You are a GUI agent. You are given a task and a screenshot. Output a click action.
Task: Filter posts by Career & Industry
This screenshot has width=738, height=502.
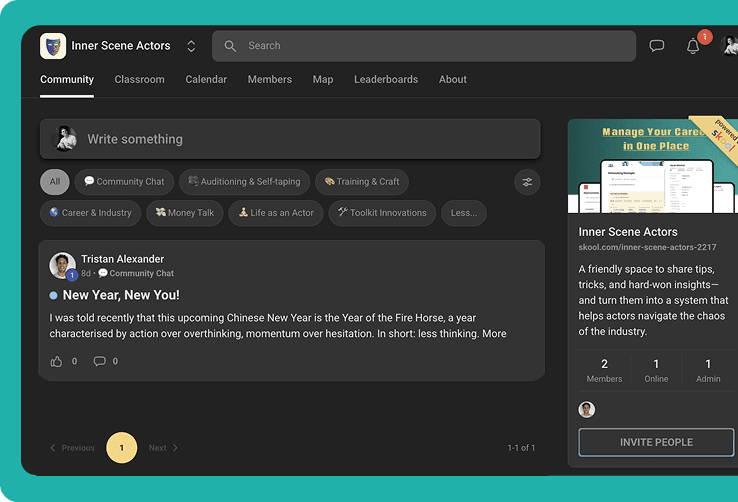pyautogui.click(x=90, y=213)
